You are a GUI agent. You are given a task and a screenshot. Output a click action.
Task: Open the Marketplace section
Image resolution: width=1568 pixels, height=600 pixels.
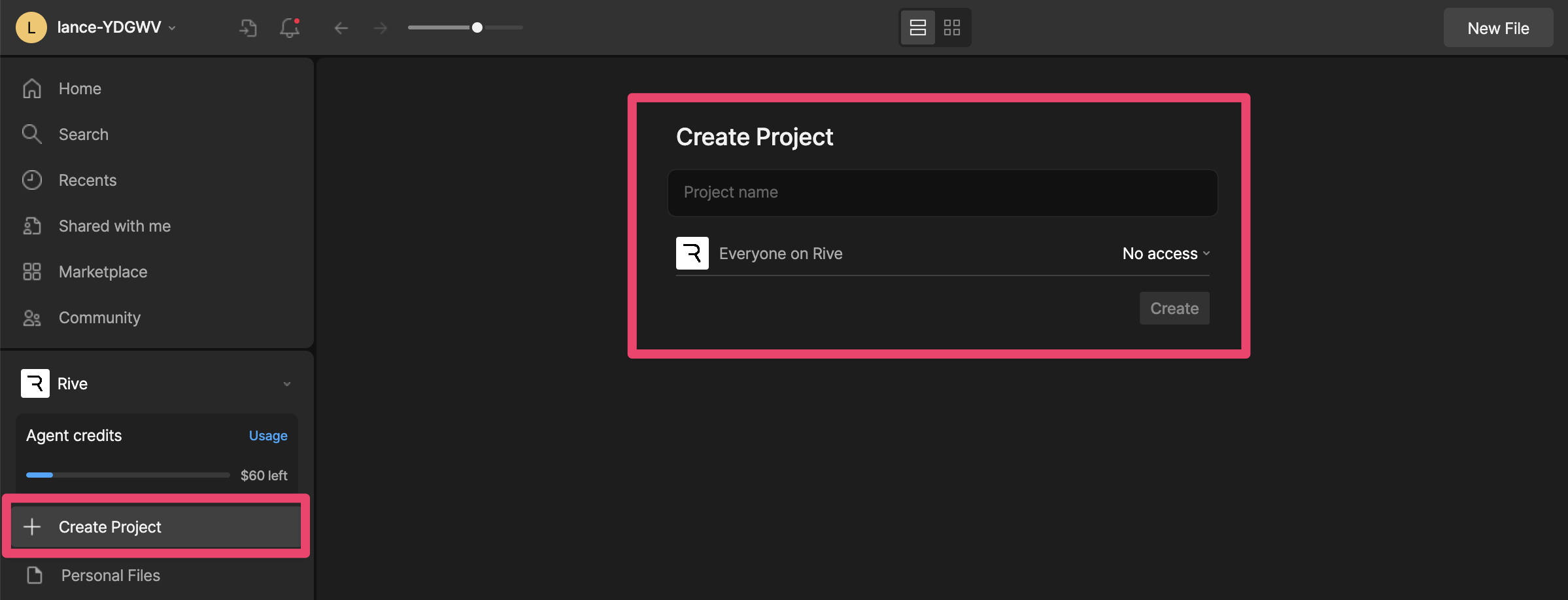tap(157, 272)
